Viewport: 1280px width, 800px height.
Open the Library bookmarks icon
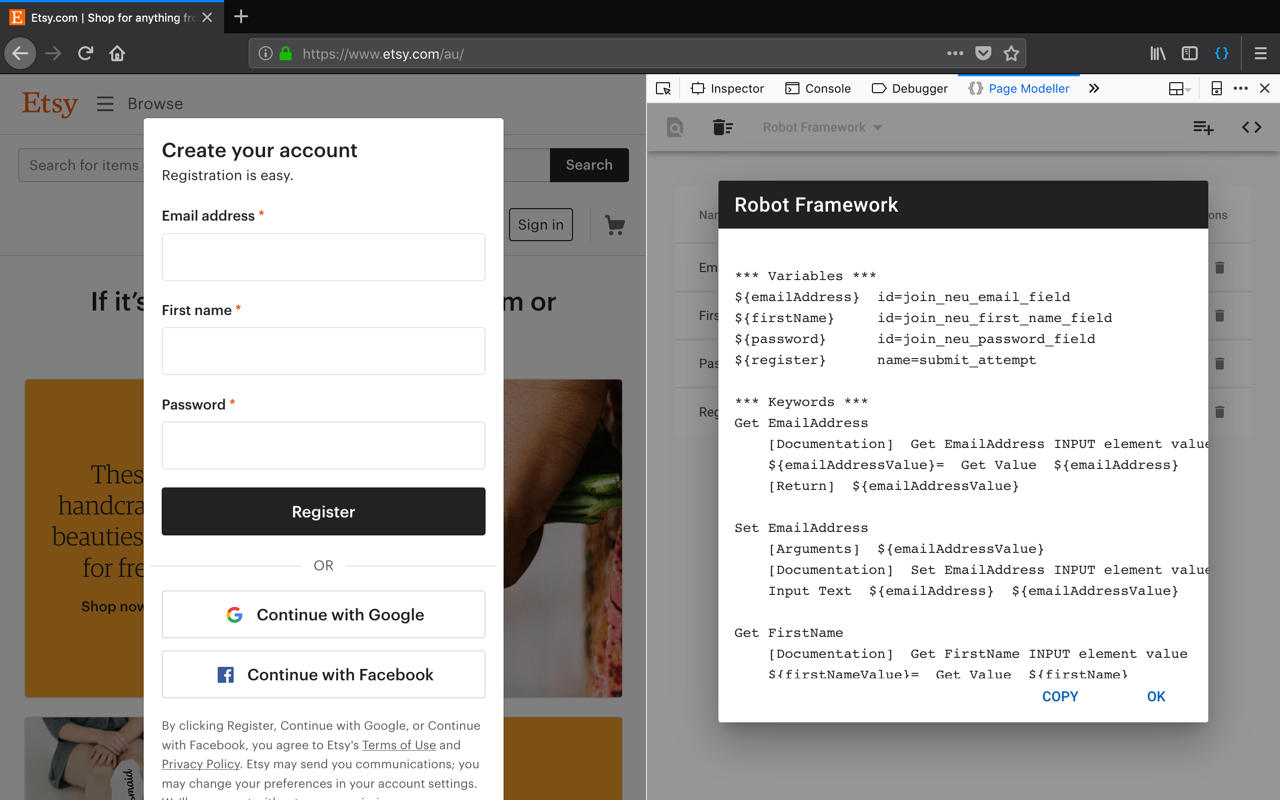1157,53
